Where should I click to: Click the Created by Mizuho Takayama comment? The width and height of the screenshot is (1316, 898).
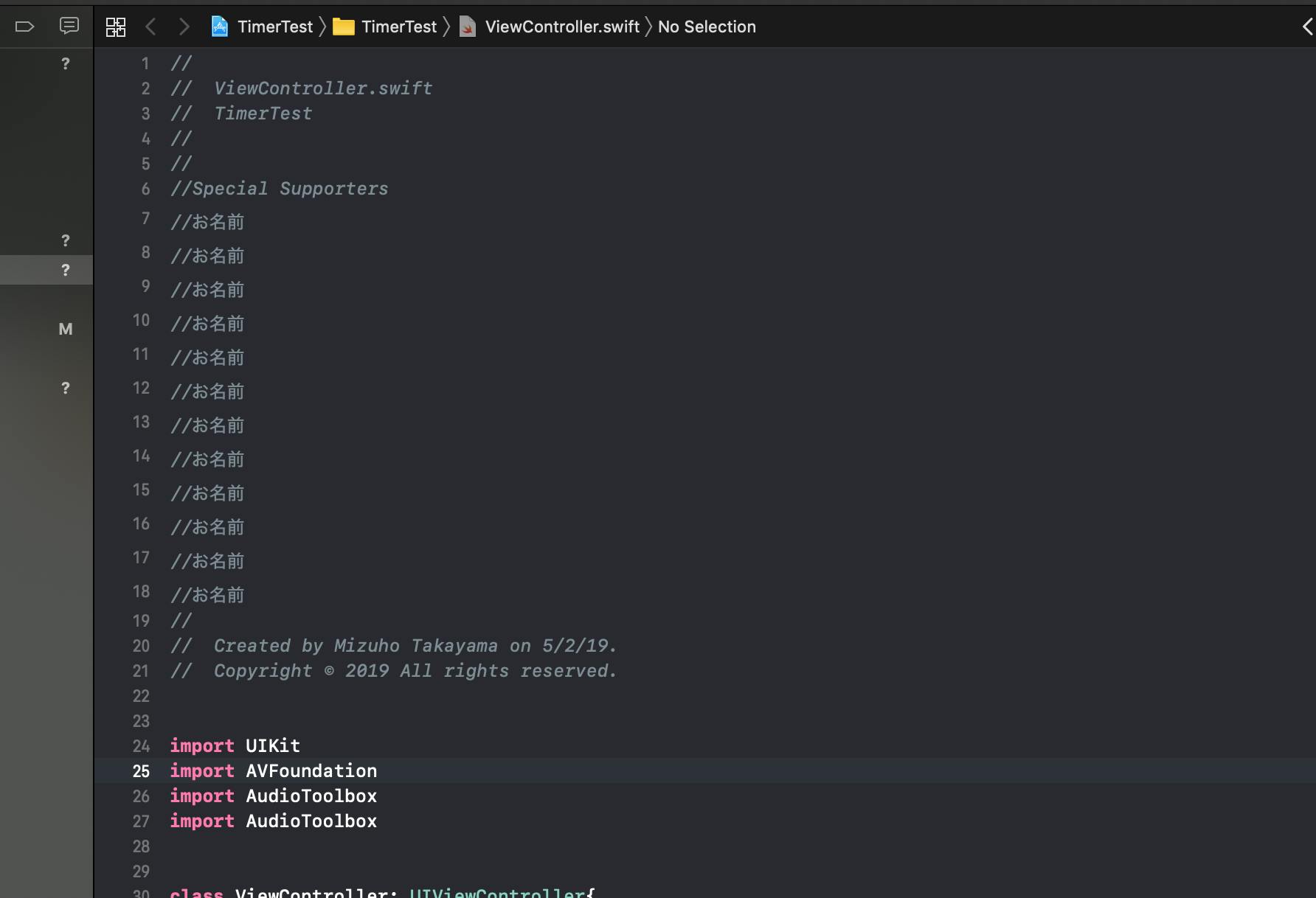pyautogui.click(x=415, y=646)
